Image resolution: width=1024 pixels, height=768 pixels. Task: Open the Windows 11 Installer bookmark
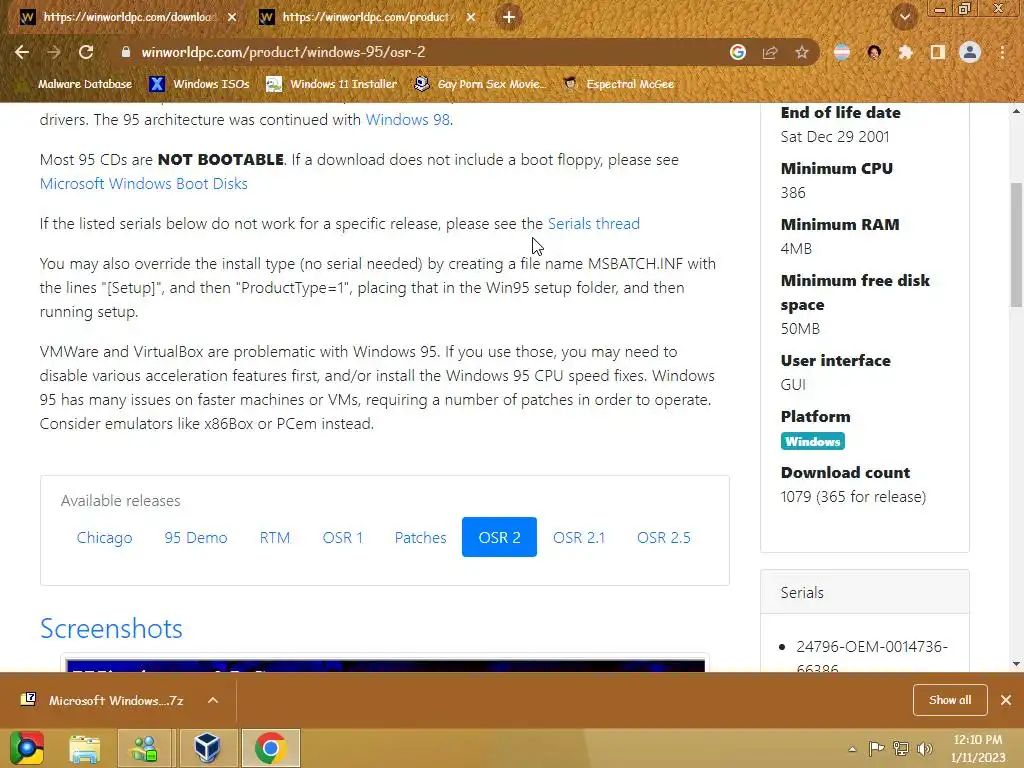pos(332,84)
